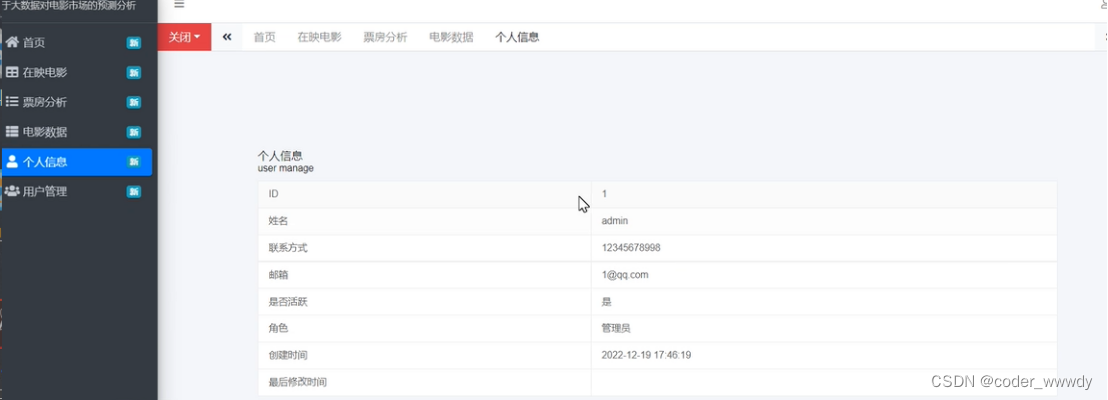Viewport: 1108px width, 400px height.
Task: Click the 新 badge on 用户管理 row
Action: click(134, 192)
